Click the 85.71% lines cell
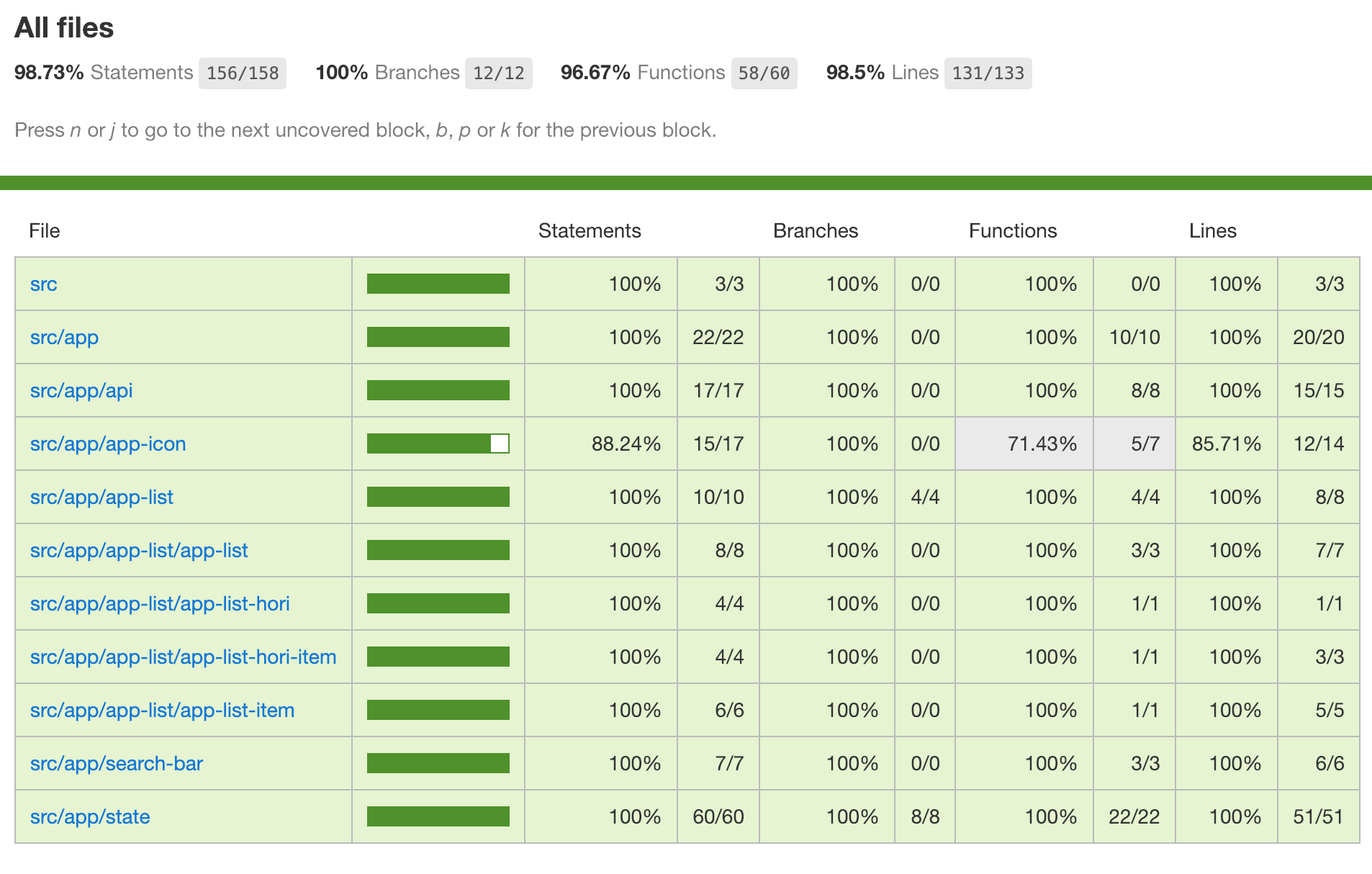This screenshot has height=874, width=1372. tap(1227, 444)
